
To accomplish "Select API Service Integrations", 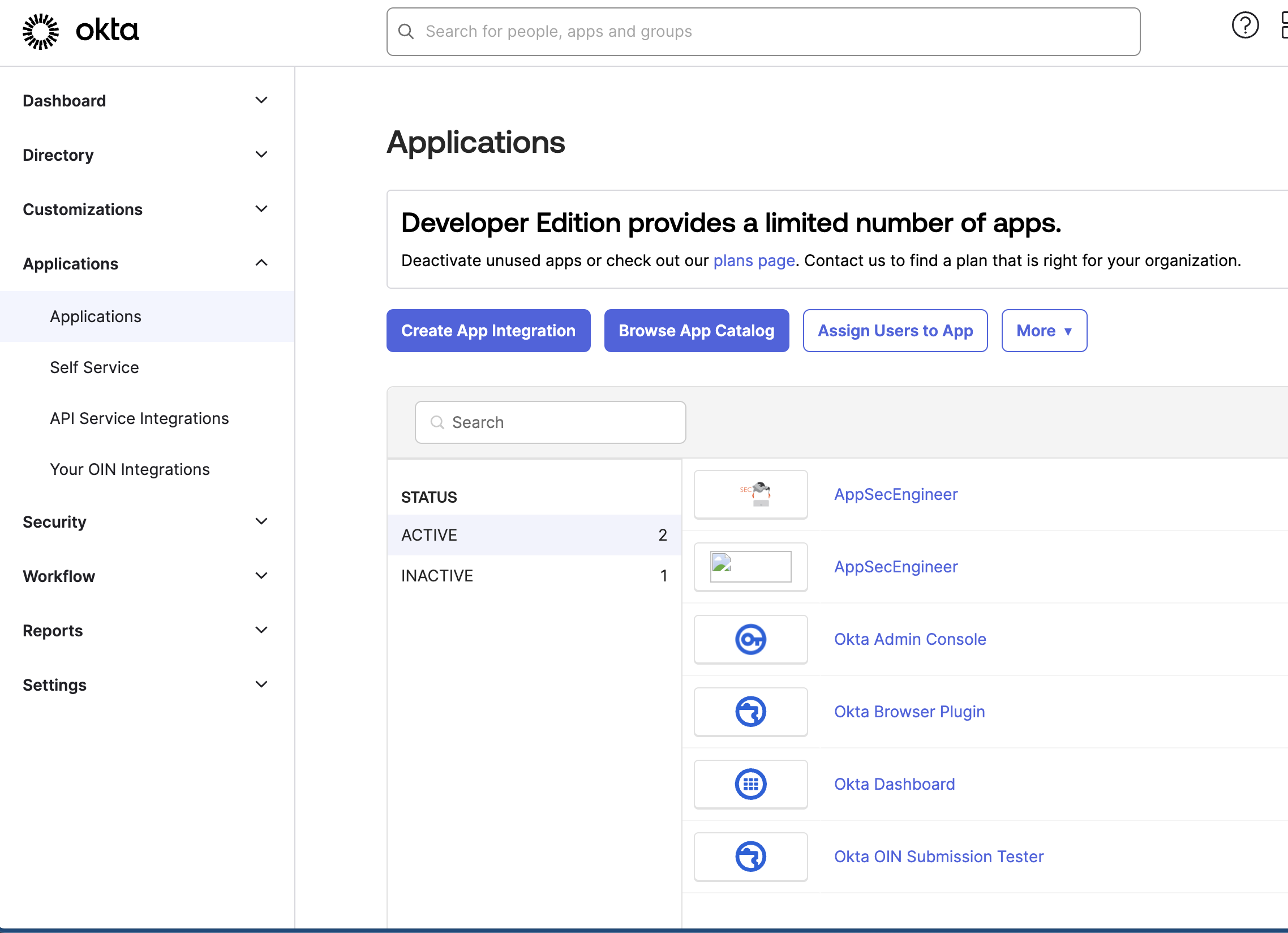I will point(139,418).
